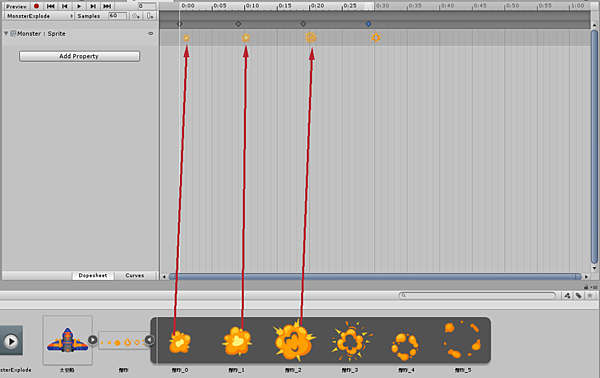Select the summary keyframe diamond near 0:09
Screen dimensions: 600x378
coord(238,24)
